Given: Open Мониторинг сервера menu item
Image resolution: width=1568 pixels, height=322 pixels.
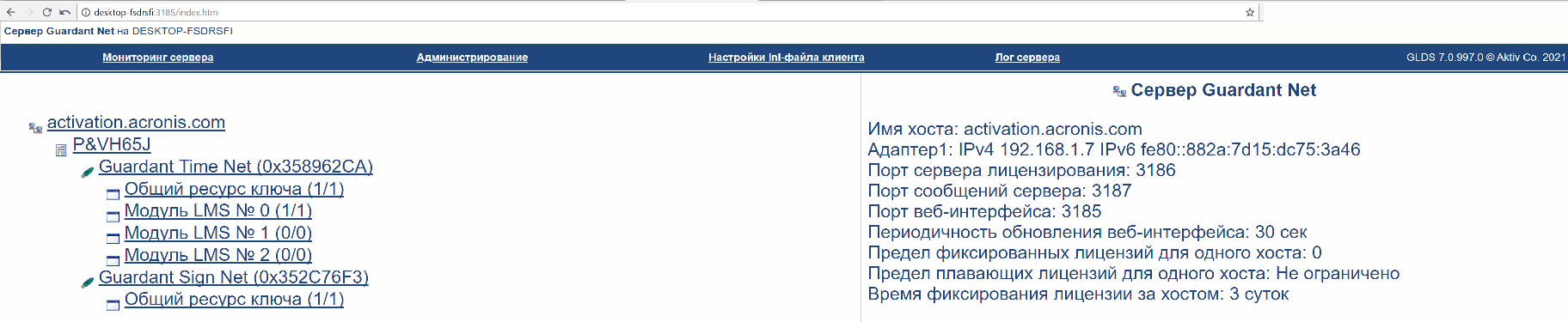Looking at the screenshot, I should pos(157,58).
